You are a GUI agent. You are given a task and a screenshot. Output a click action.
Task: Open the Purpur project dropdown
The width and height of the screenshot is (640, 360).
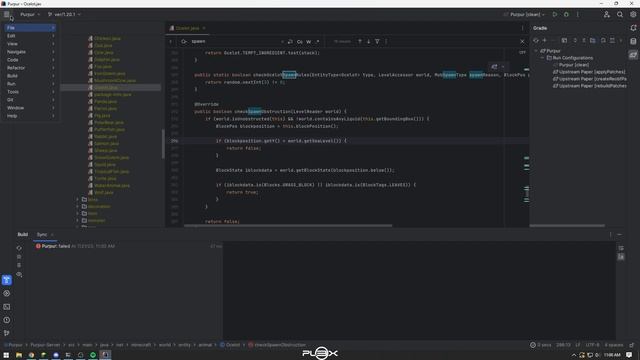(30, 14)
